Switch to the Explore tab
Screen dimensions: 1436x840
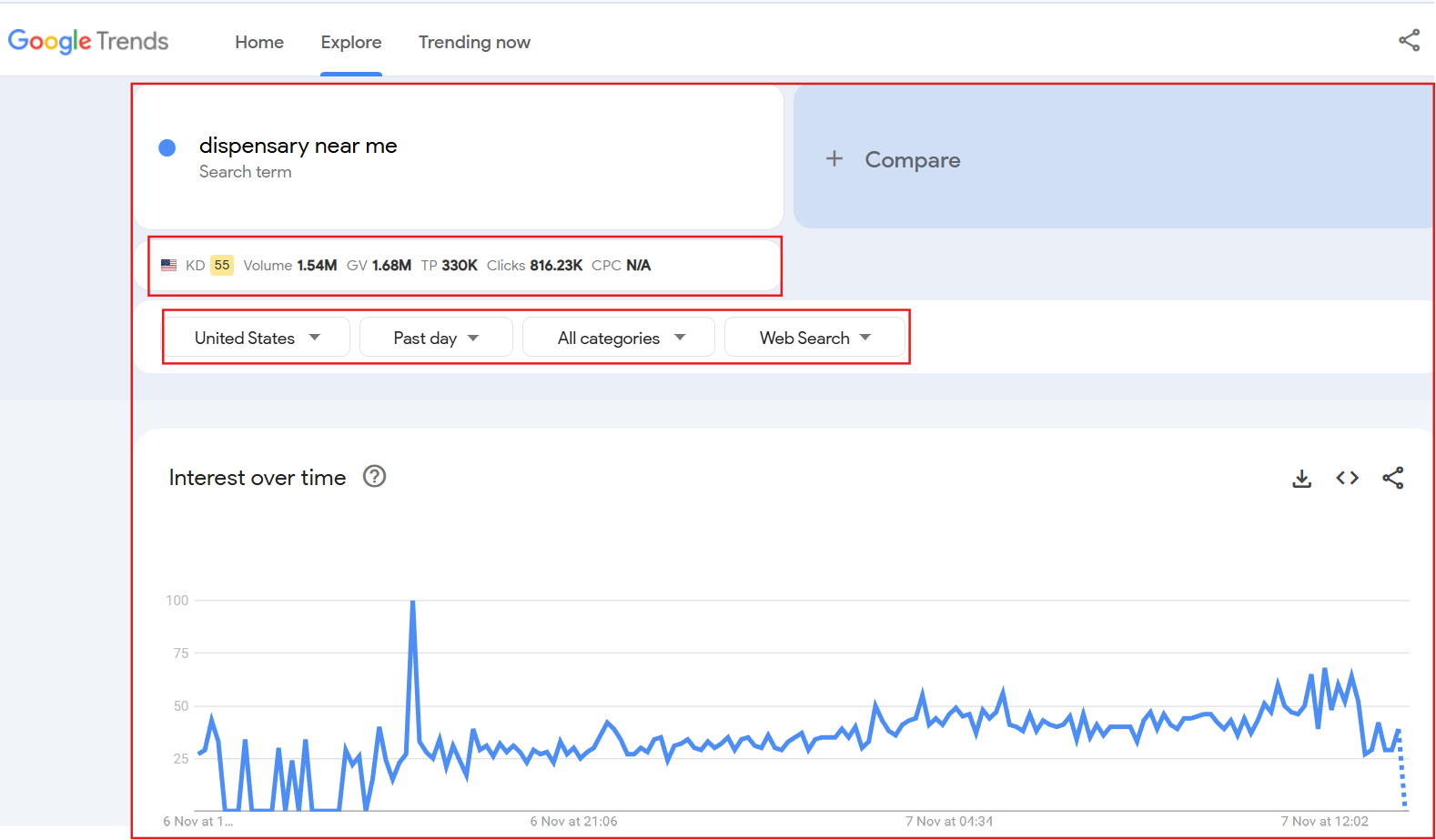351,42
